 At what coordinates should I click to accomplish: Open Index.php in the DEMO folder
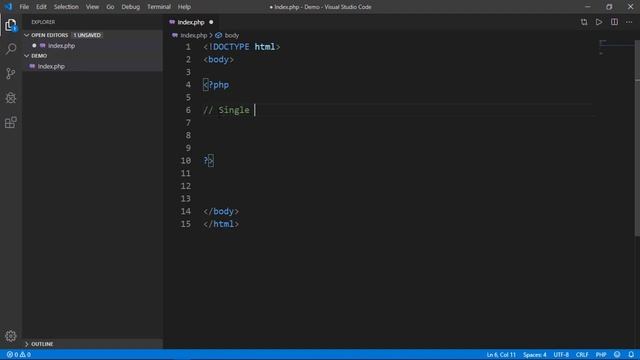[x=51, y=66]
